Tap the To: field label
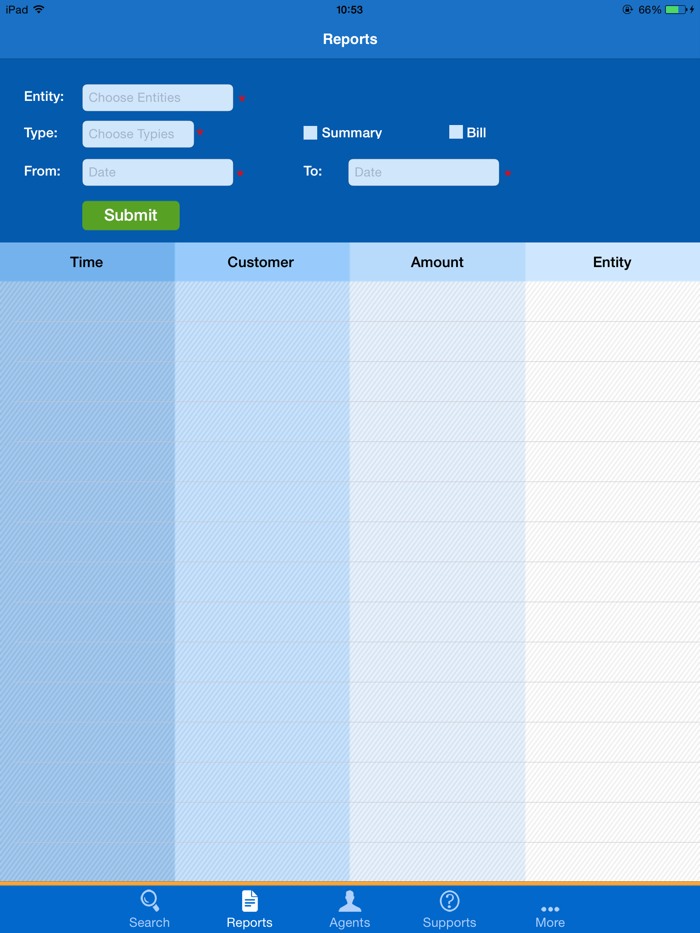700x933 pixels. pos(312,171)
